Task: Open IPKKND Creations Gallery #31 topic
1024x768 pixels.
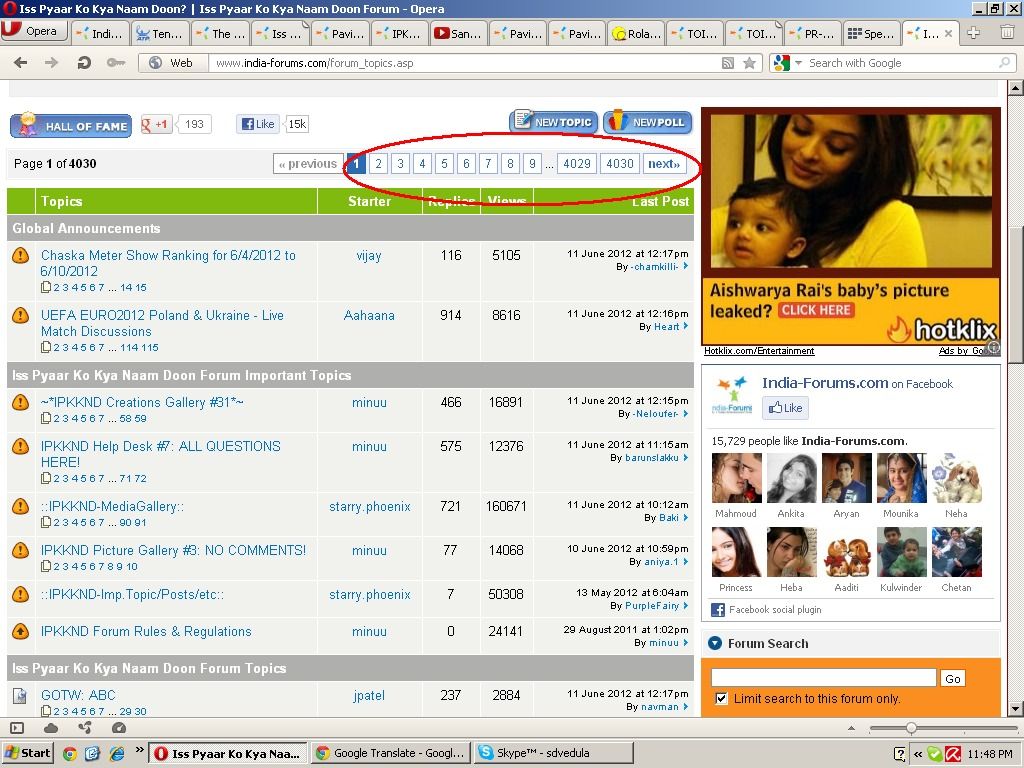Action: (142, 402)
